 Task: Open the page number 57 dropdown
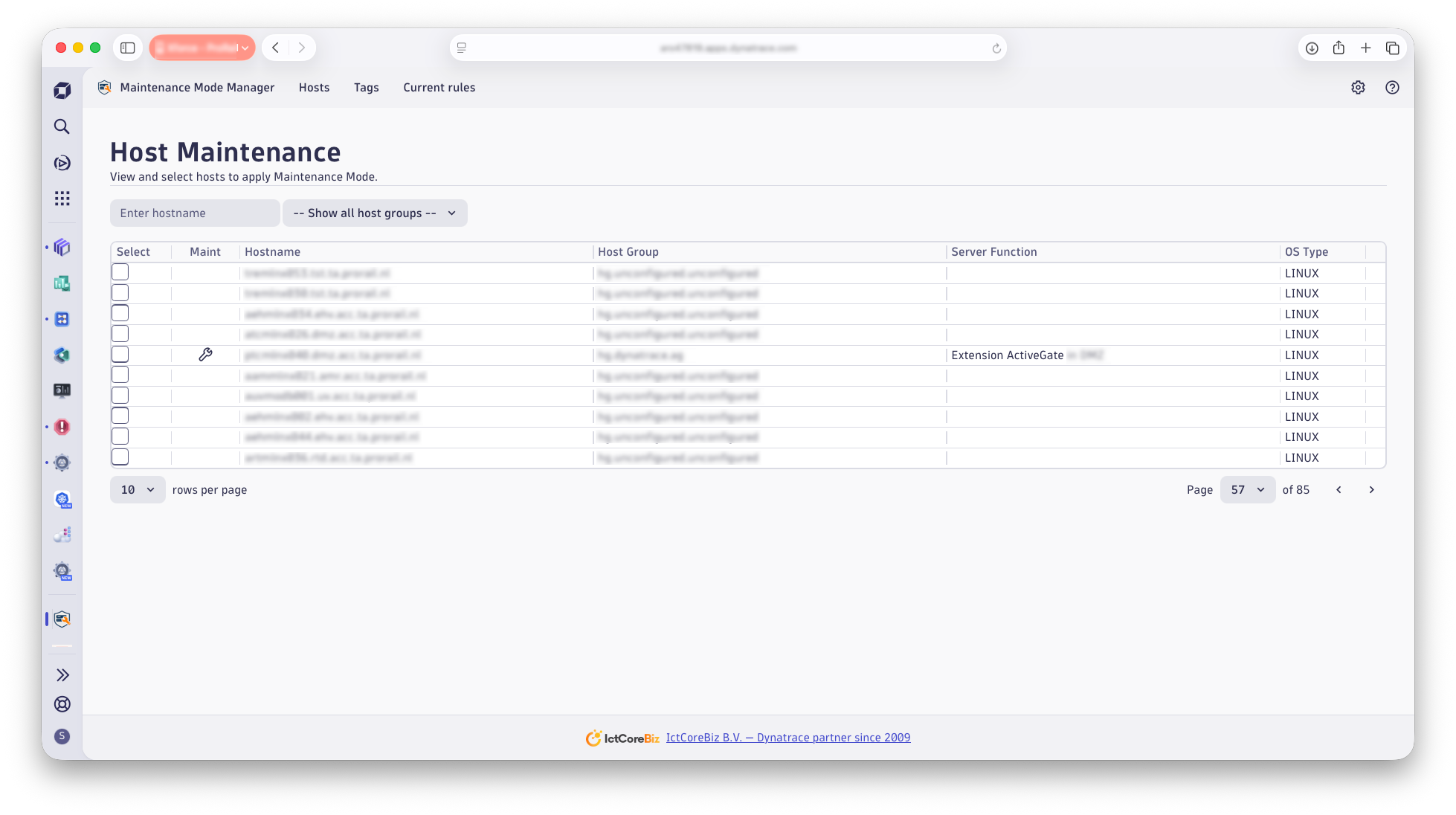point(1247,489)
